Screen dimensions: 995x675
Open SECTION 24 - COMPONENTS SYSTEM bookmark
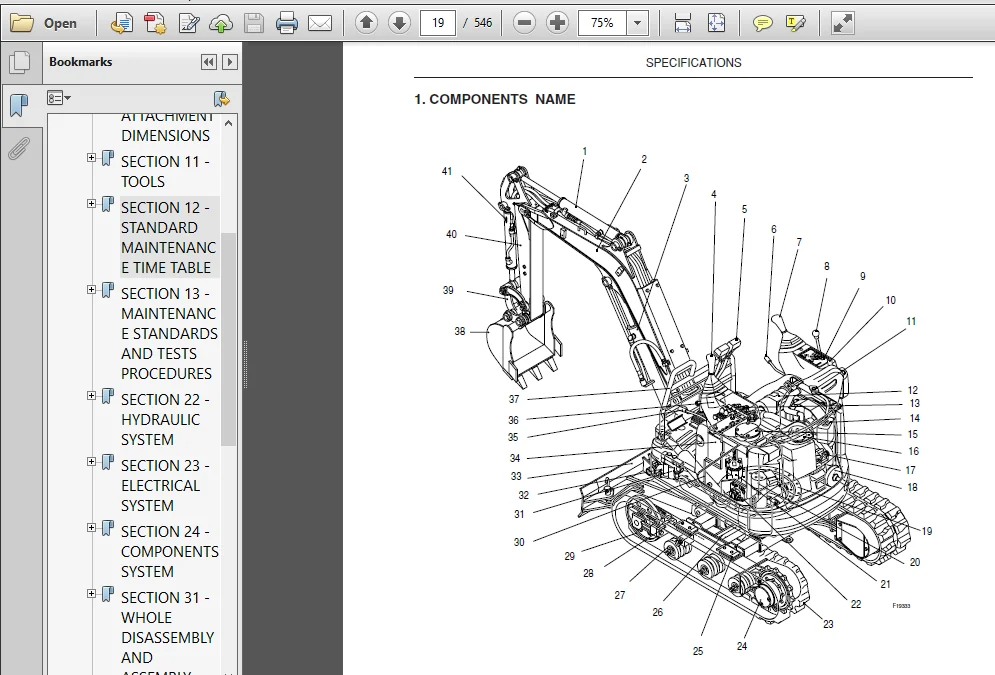tap(169, 551)
